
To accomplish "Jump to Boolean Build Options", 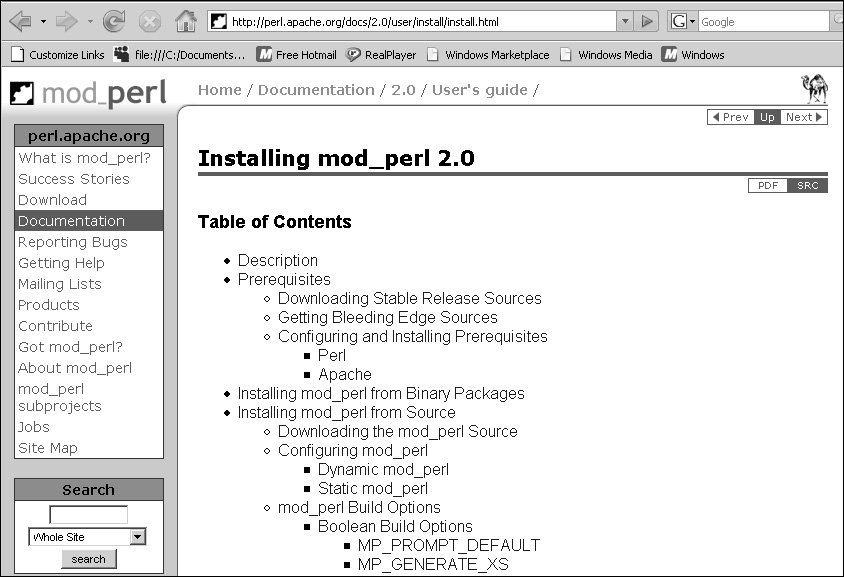I will 395,526.
